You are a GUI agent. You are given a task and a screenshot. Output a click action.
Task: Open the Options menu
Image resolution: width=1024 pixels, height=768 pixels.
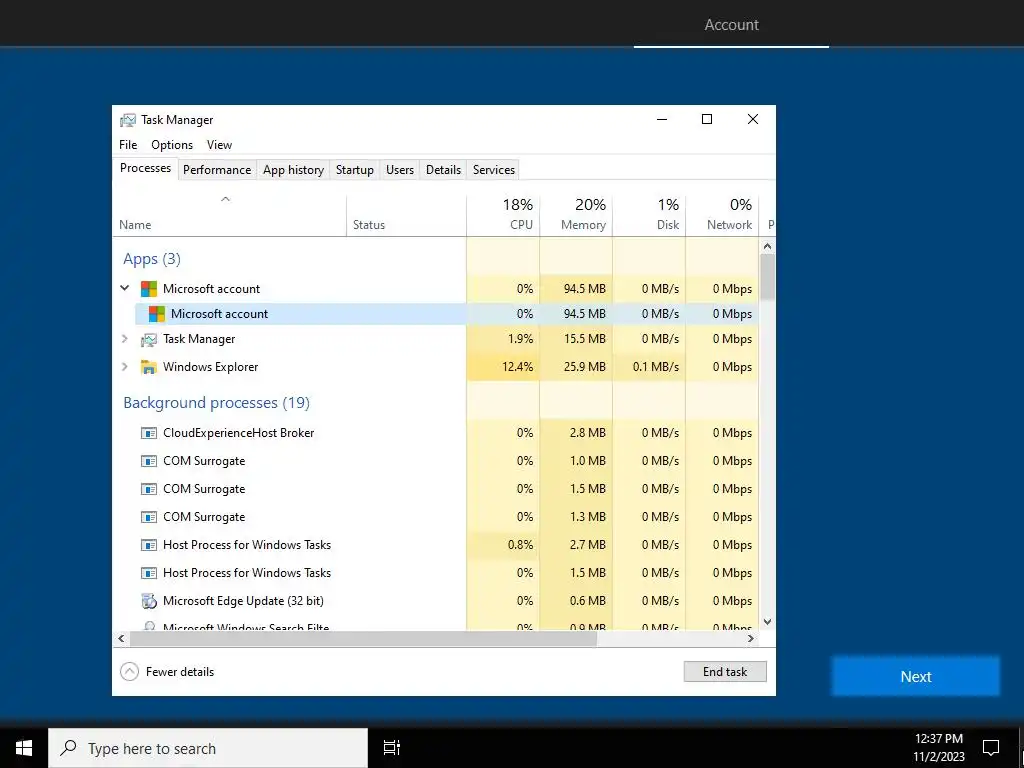click(x=172, y=145)
